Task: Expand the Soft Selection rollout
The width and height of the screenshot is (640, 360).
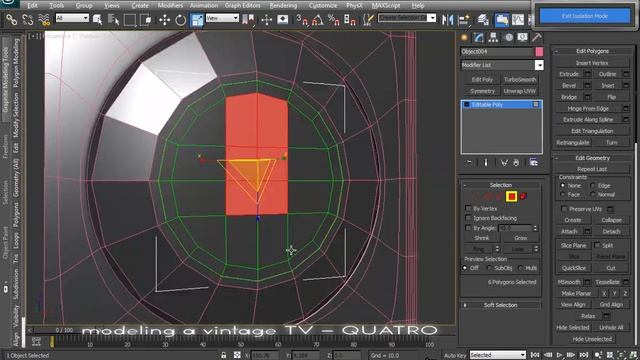Action: coord(501,305)
